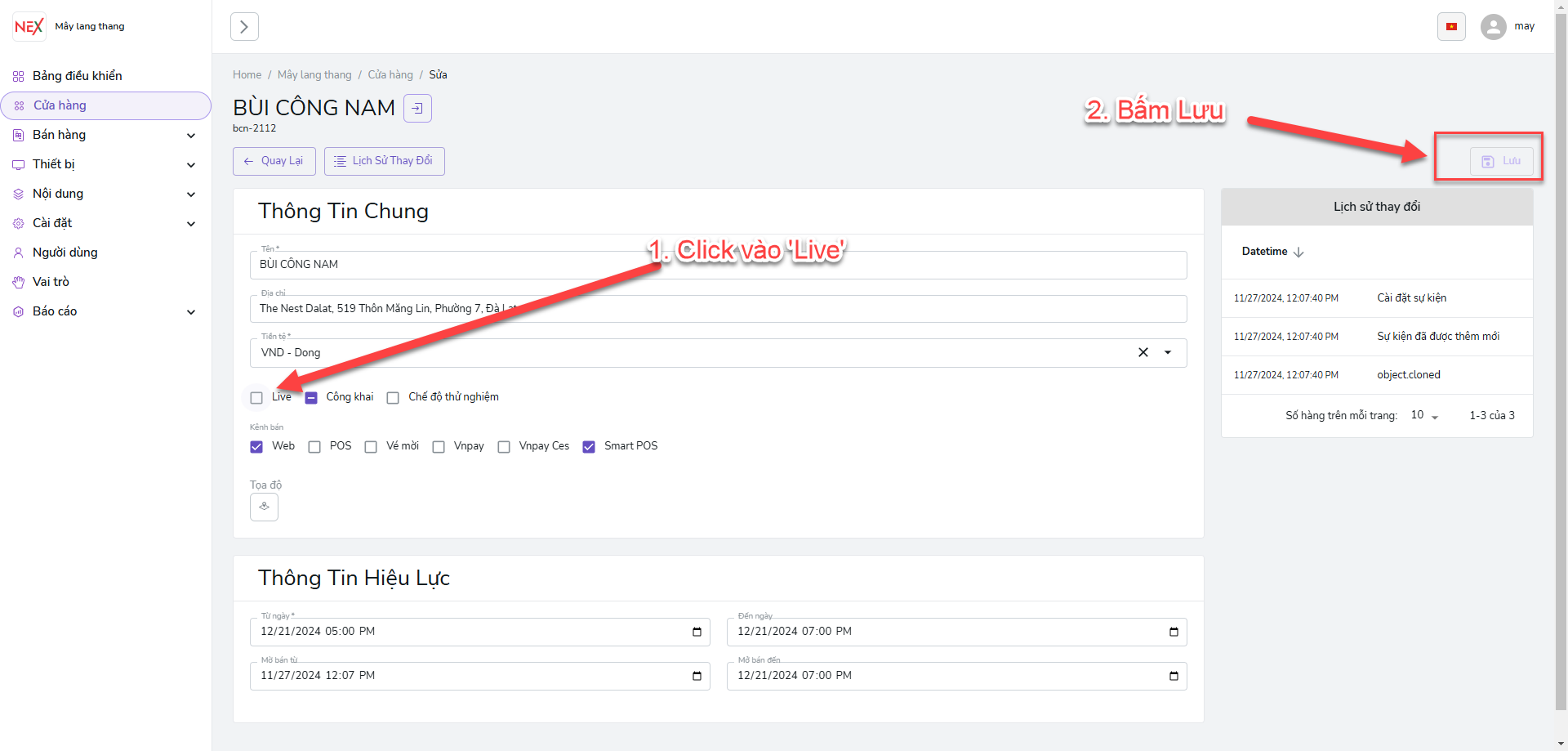Screen dimensions: 1568x751
Task: Clear the currency field with X icon
Action: click(1143, 352)
